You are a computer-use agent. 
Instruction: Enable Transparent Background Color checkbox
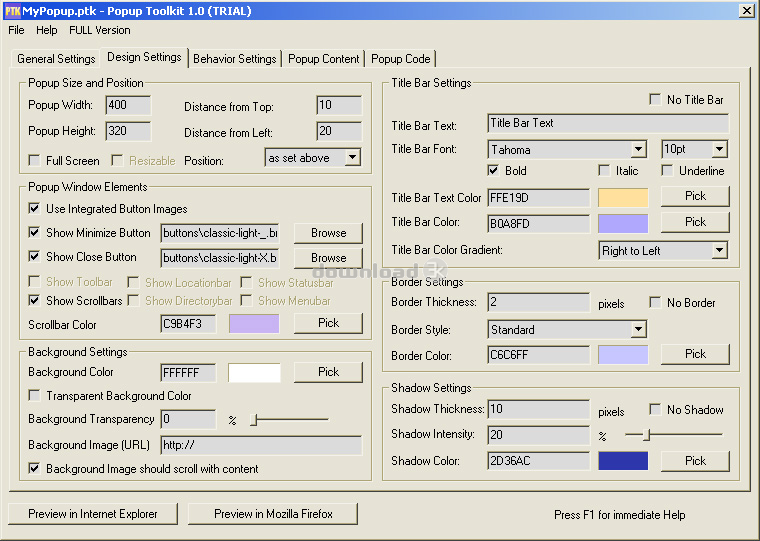click(x=34, y=396)
